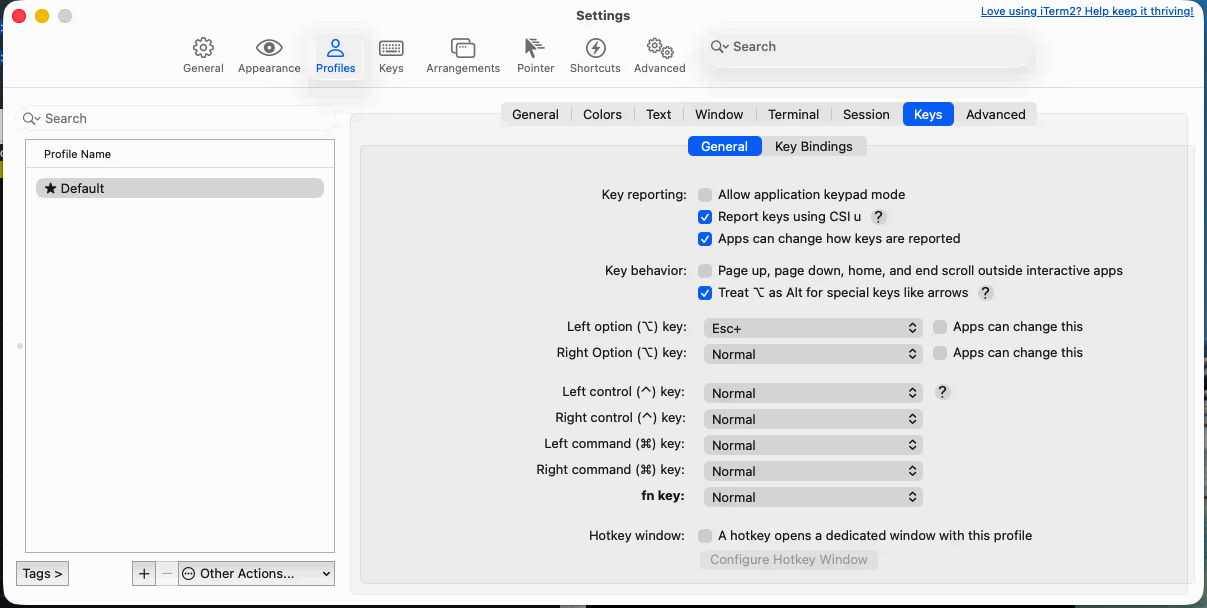
Task: Open Pointer settings with cursor icon
Action: click(x=535, y=47)
